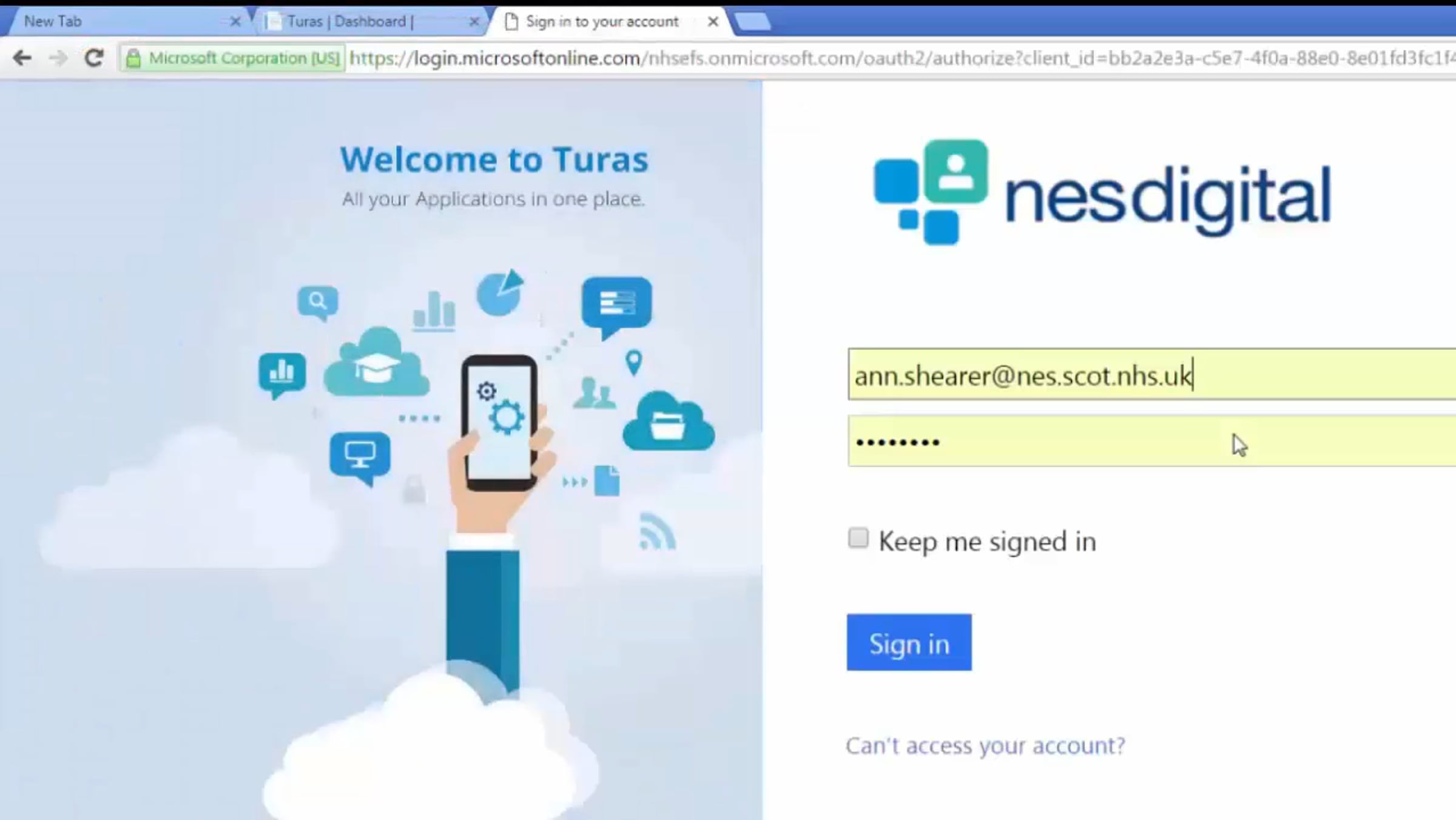This screenshot has width=1456, height=820.
Task: Click the email address field
Action: 1152,375
